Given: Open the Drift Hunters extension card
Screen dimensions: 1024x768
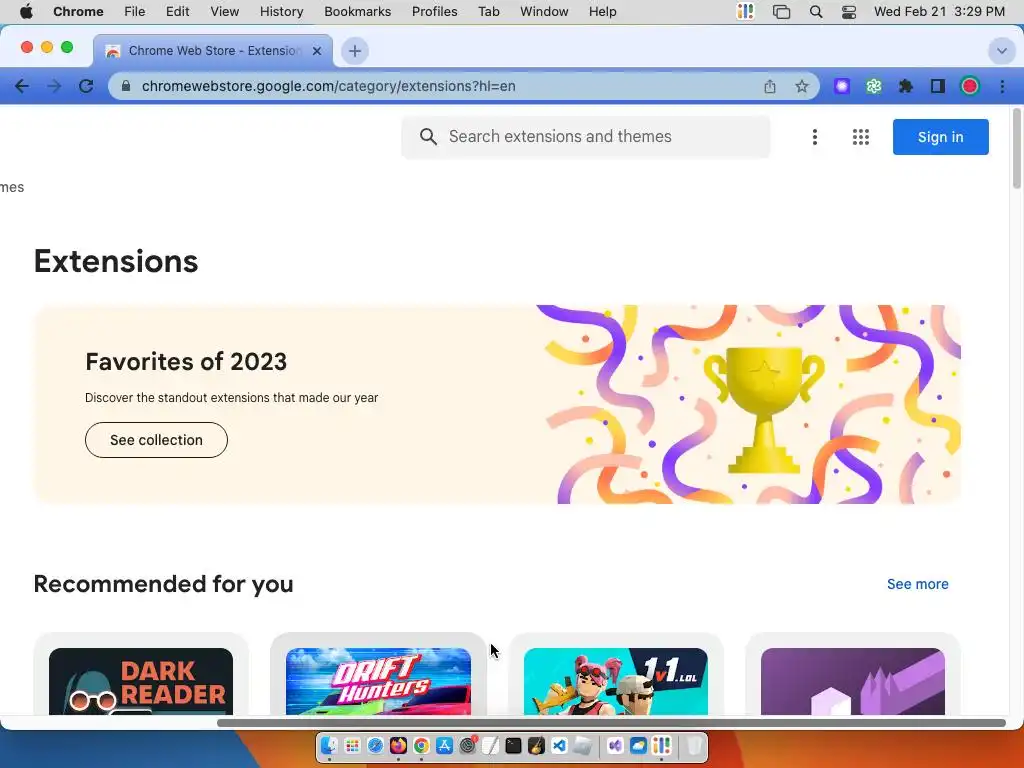Looking at the screenshot, I should [x=378, y=674].
